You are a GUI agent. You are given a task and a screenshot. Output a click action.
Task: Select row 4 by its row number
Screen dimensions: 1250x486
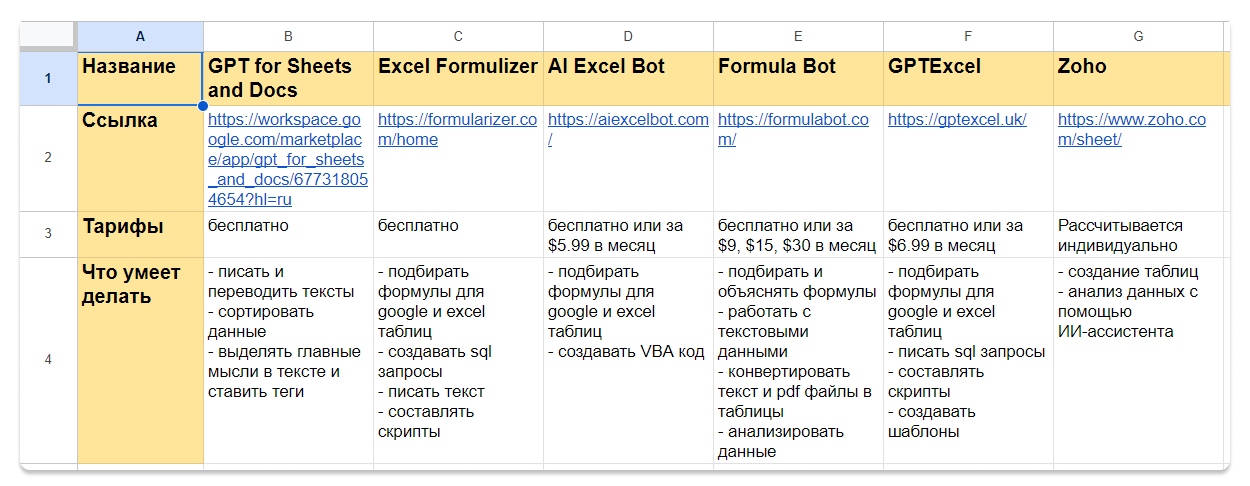(x=48, y=360)
